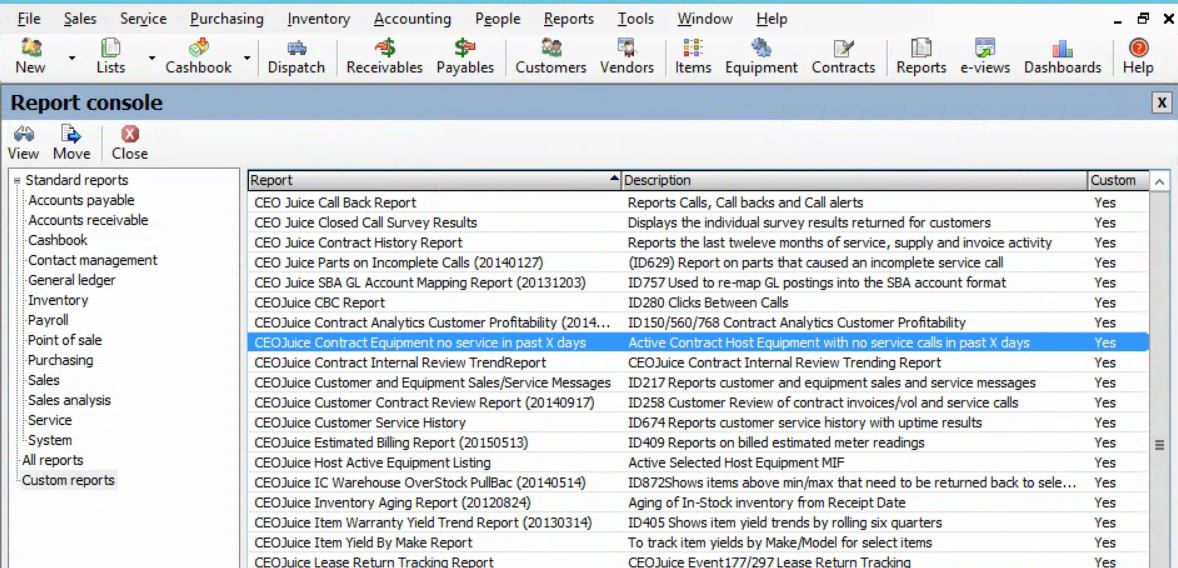Select System in the reports tree
Screen dimensions: 1178x568
pyautogui.click(x=50, y=440)
